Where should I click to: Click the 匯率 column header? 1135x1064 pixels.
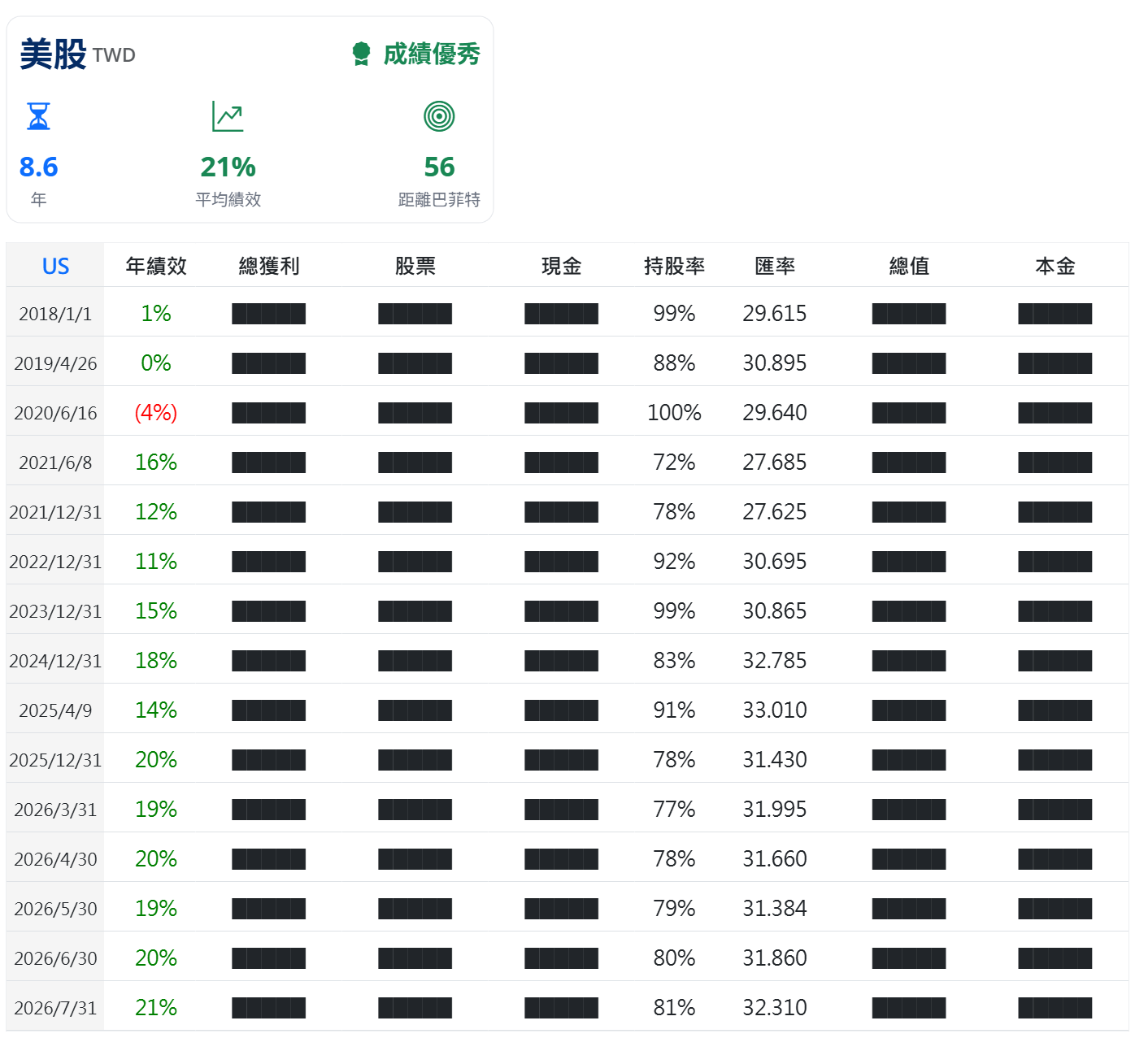coord(775,266)
